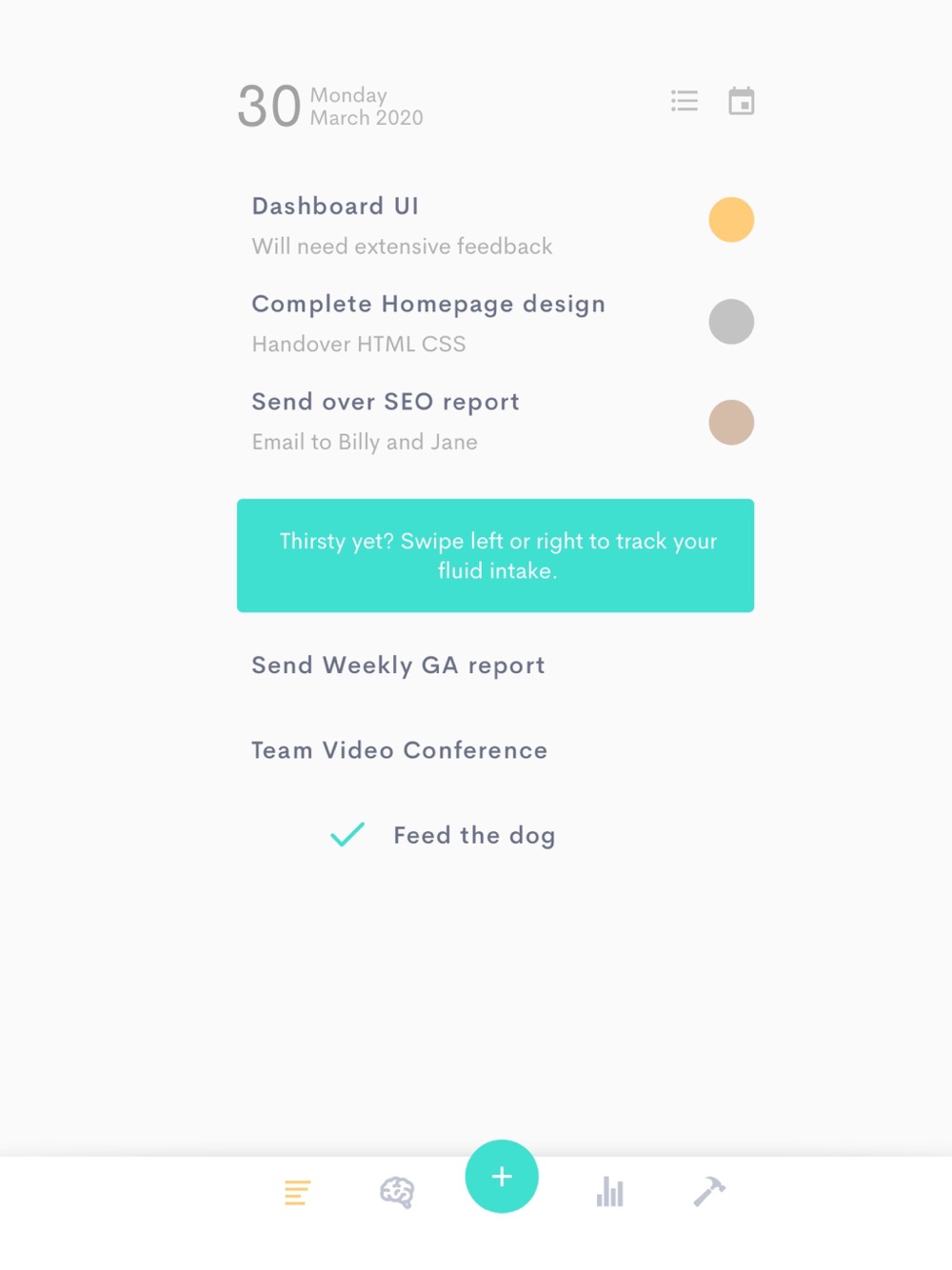Click the yellow circle for Dashboard UI
Image resolution: width=952 pixels, height=1270 pixels.
point(731,220)
